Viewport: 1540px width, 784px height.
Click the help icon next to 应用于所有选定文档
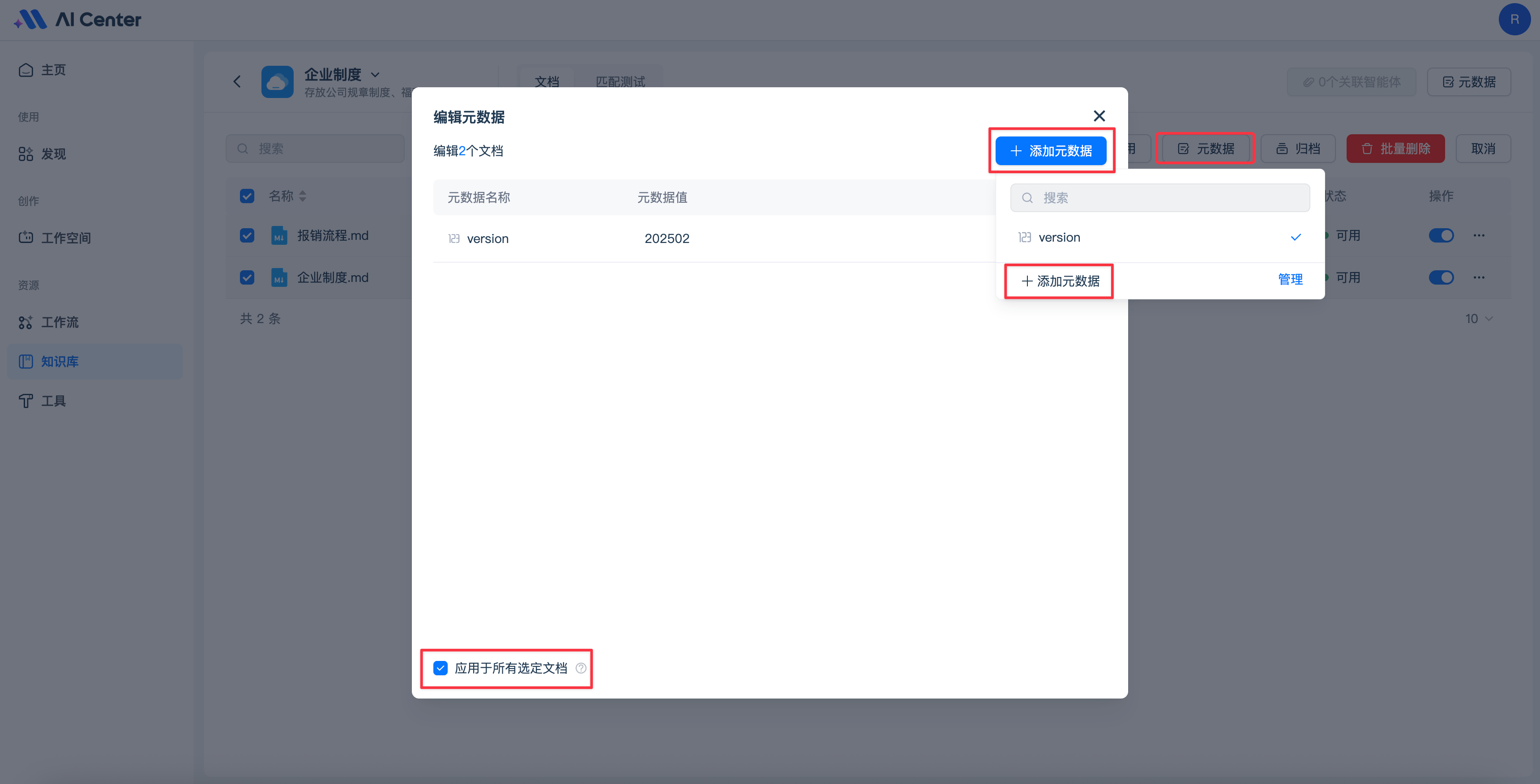[x=581, y=668]
